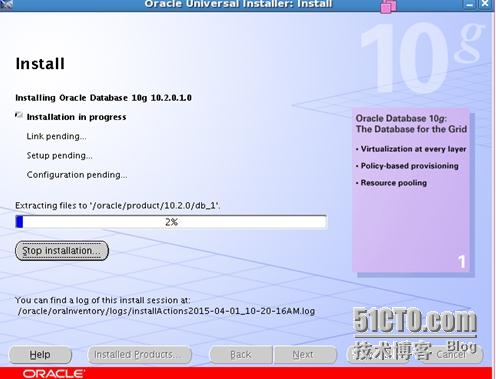Click the installation progress bar at 2%

171,222
